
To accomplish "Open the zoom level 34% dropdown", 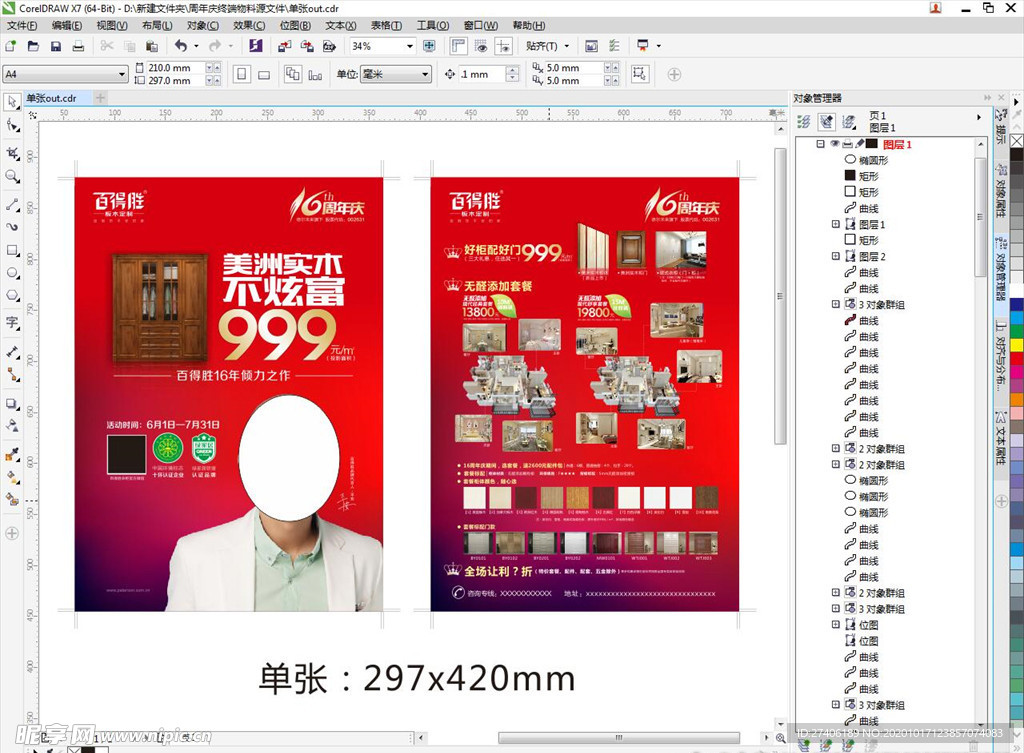I will point(409,46).
